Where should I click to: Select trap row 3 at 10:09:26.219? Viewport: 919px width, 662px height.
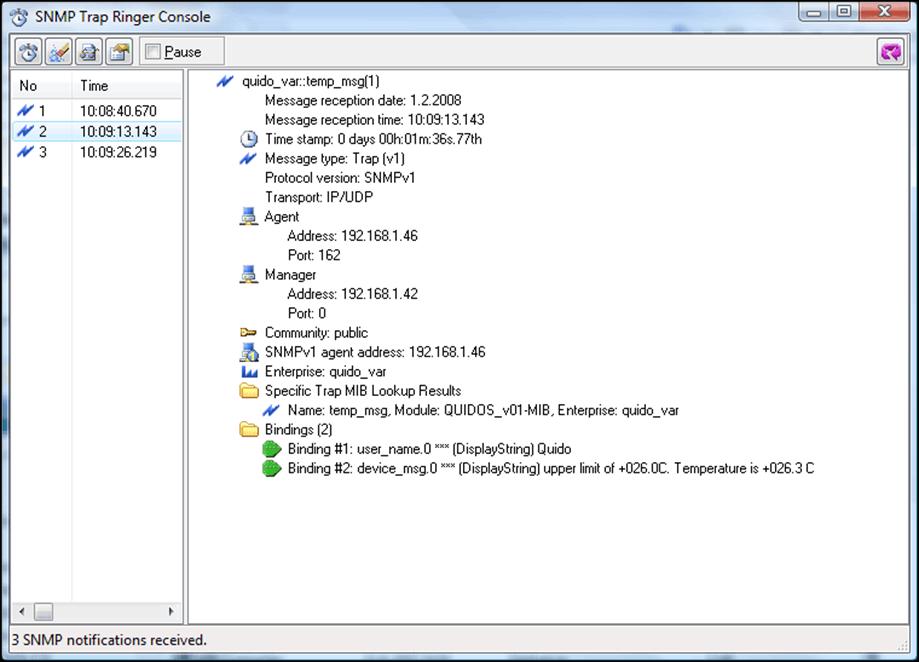coord(97,152)
